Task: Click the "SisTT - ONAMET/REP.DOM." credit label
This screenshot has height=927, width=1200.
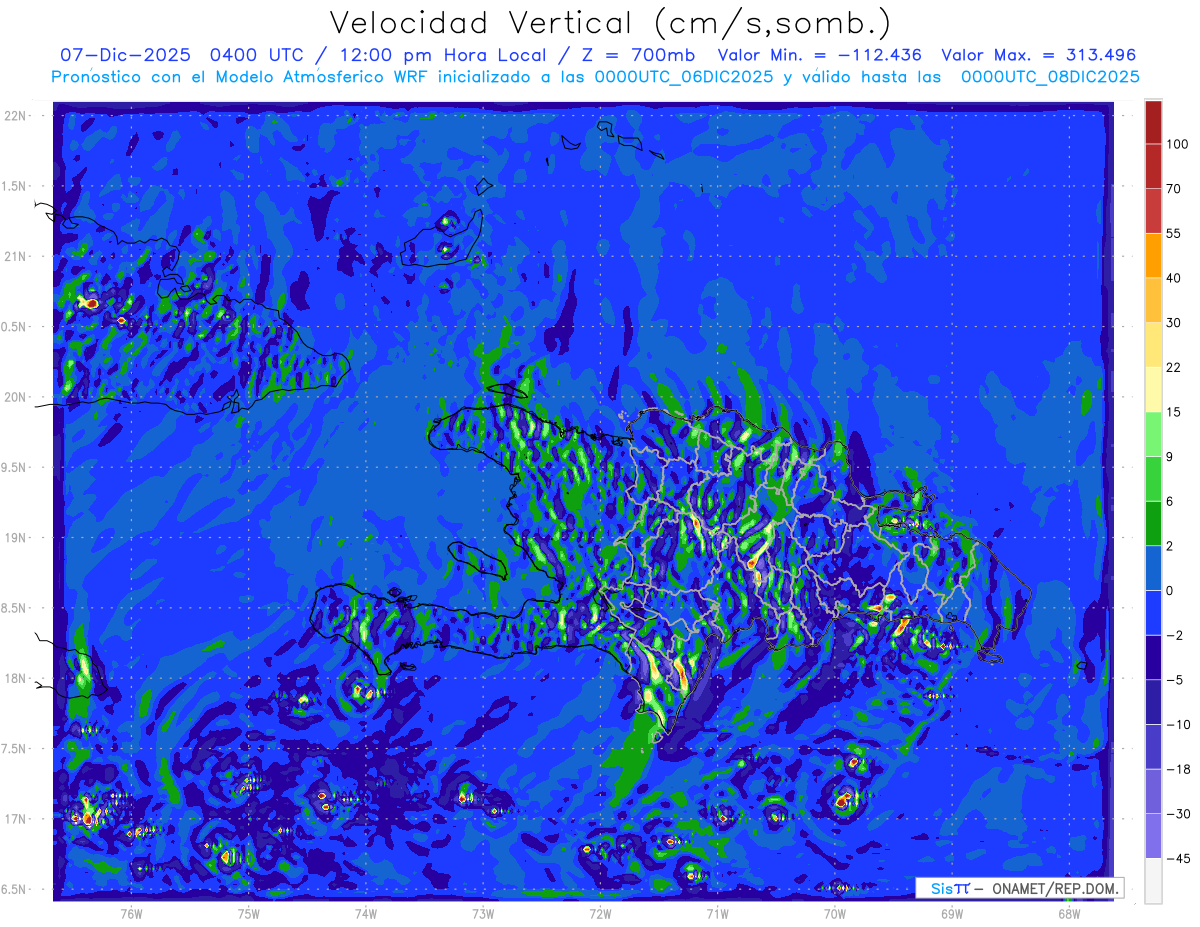Action: click(1020, 888)
